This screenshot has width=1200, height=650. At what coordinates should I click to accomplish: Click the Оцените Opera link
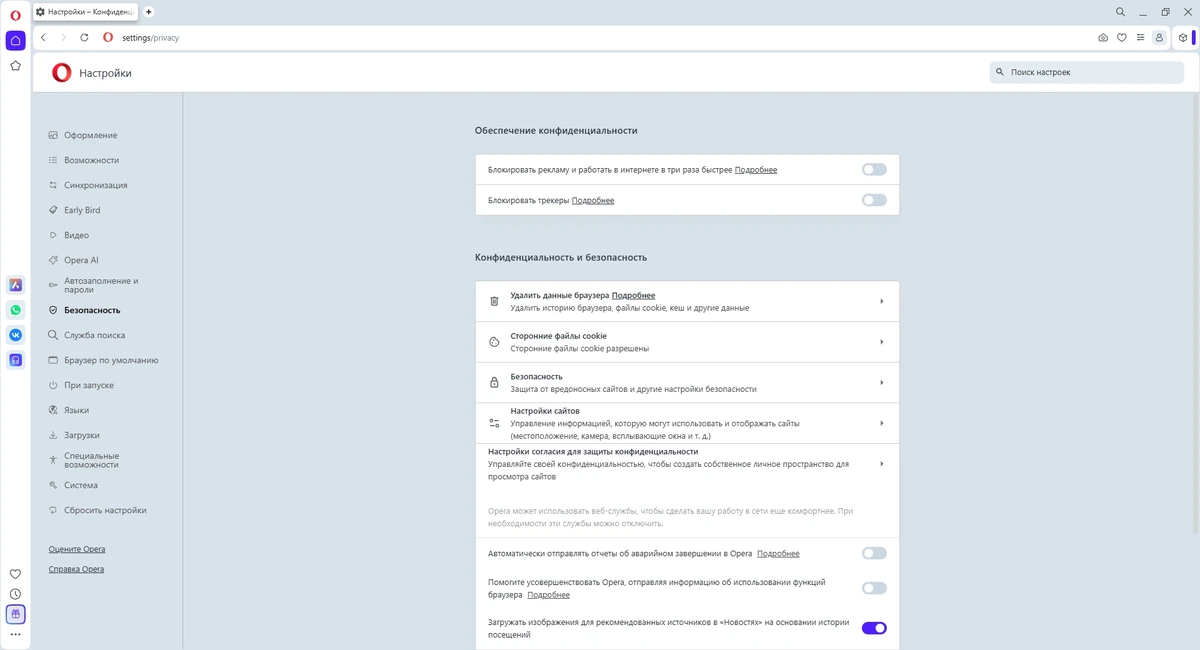click(x=77, y=549)
